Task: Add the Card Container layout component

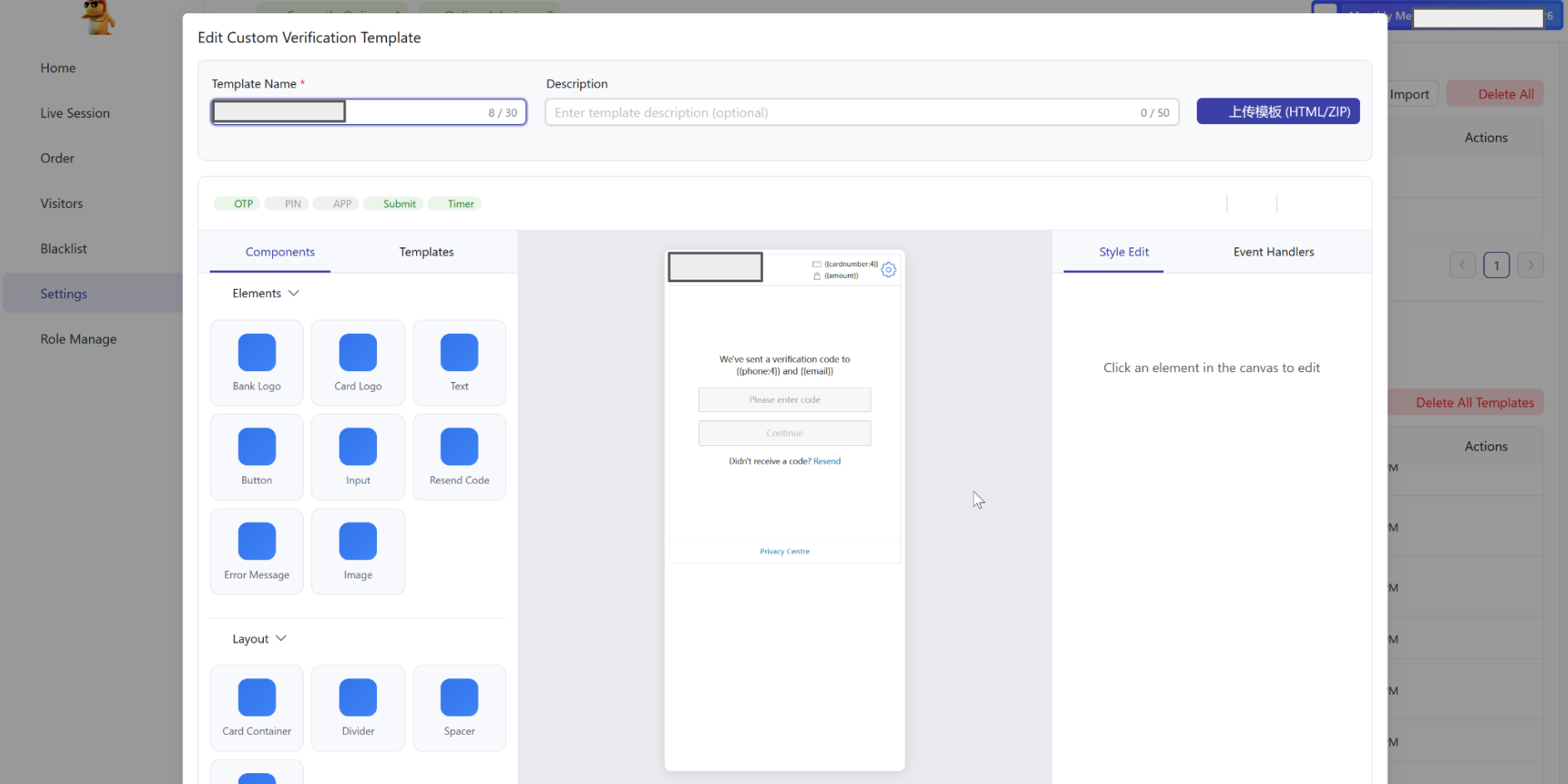Action: click(256, 708)
